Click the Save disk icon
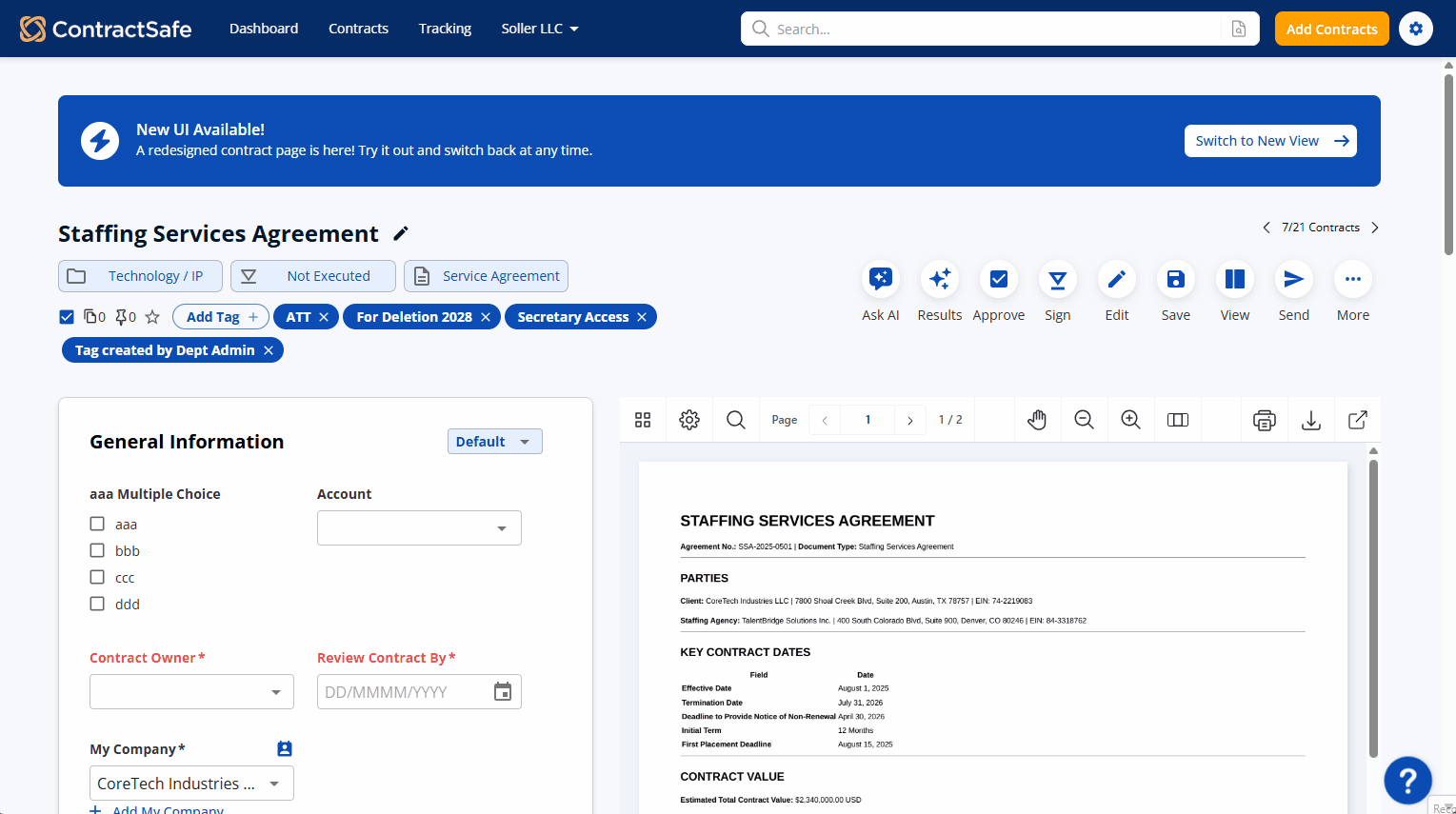This screenshot has width=1456, height=814. coord(1176,279)
